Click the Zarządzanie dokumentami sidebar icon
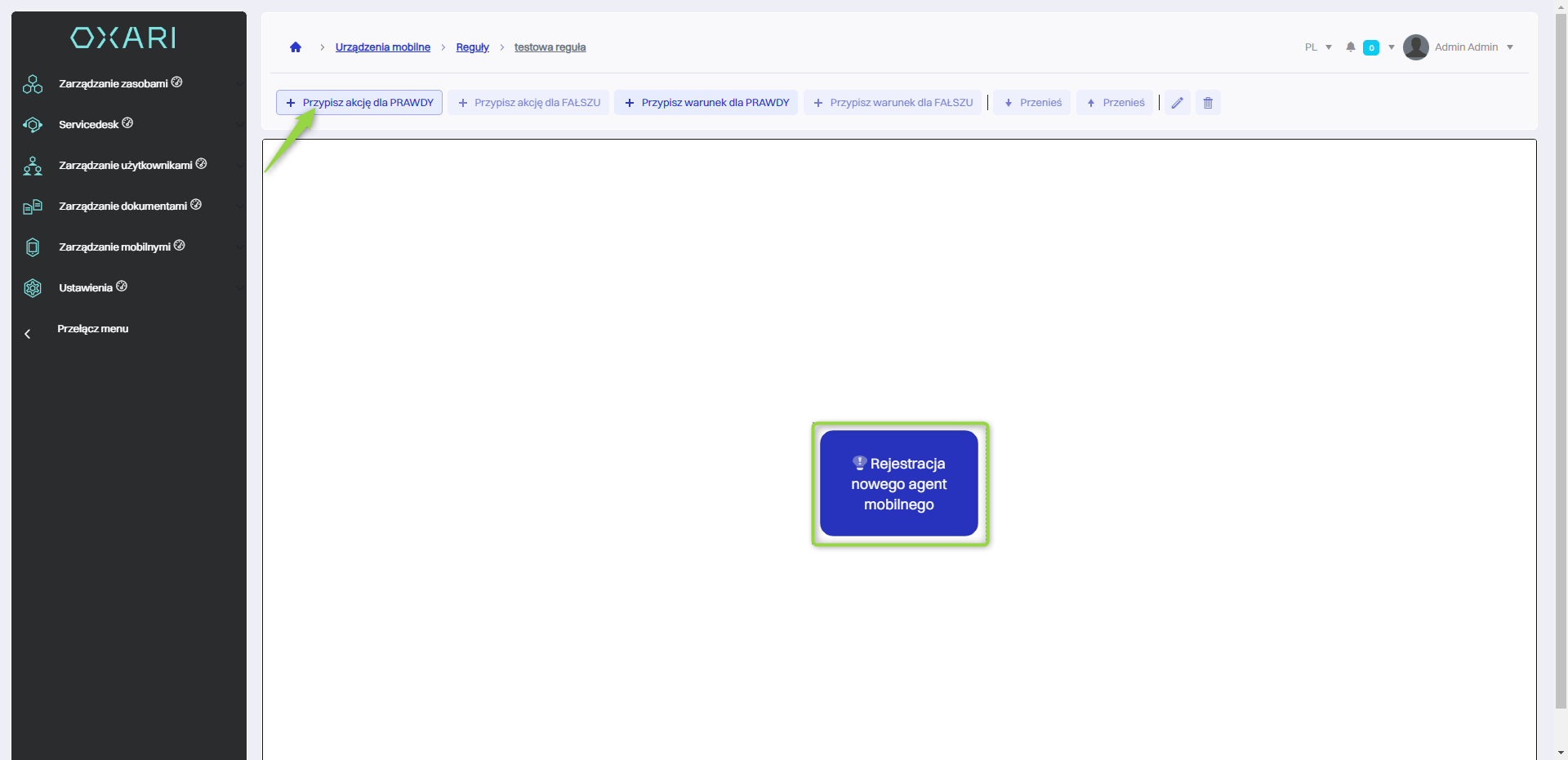 point(33,207)
